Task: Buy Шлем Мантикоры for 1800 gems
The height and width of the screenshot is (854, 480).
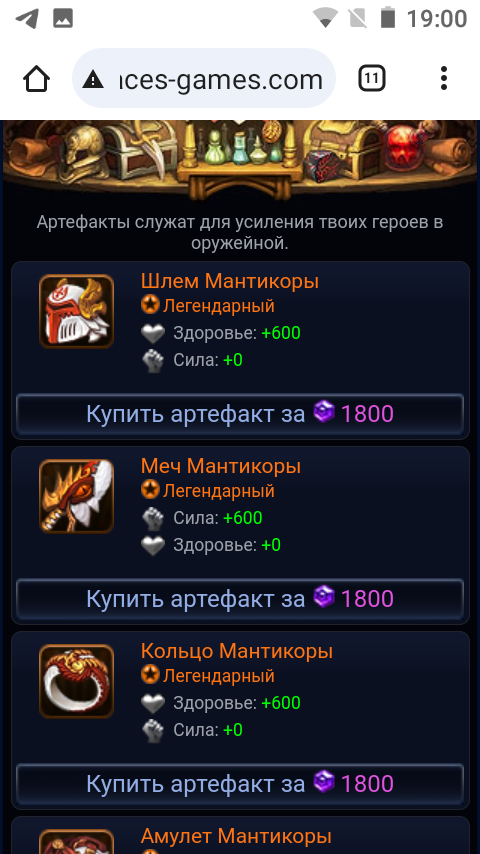Action: pos(240,414)
